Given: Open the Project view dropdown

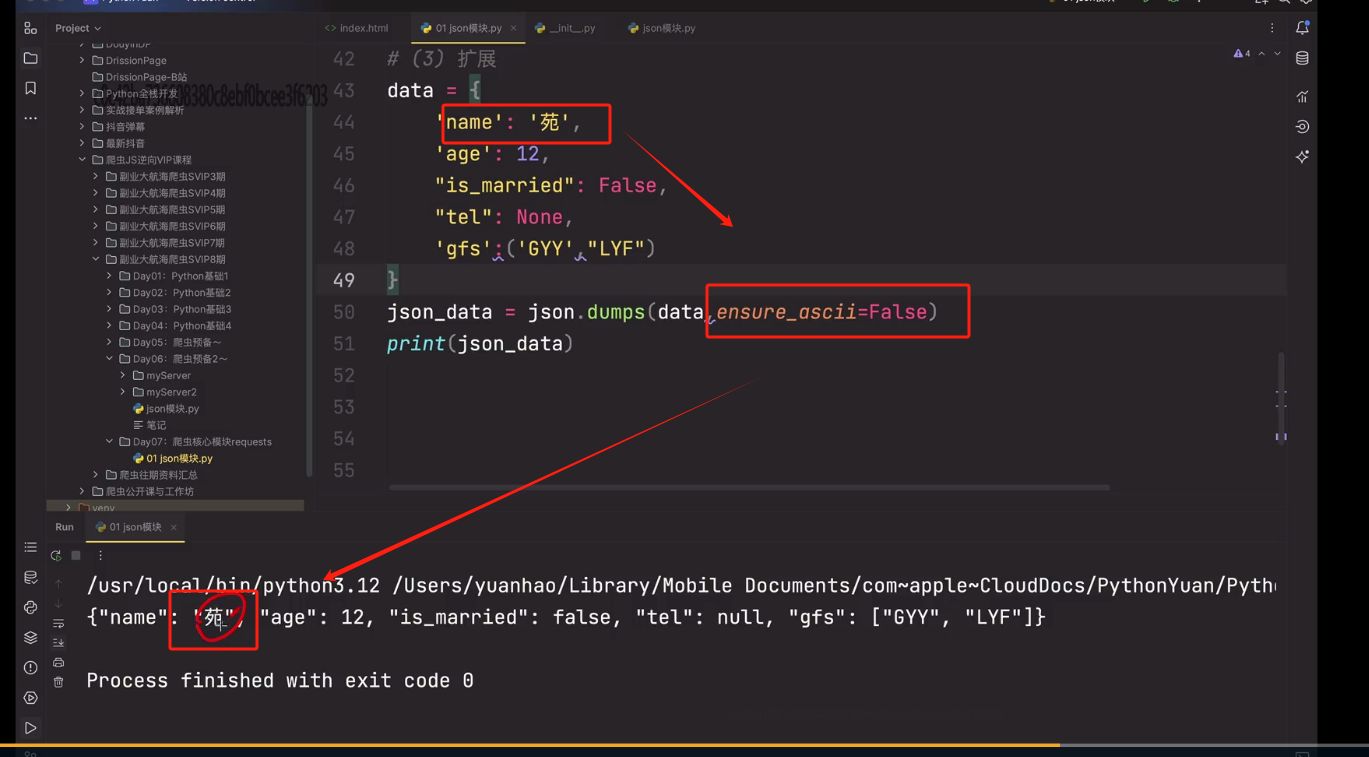Looking at the screenshot, I should 78,28.
